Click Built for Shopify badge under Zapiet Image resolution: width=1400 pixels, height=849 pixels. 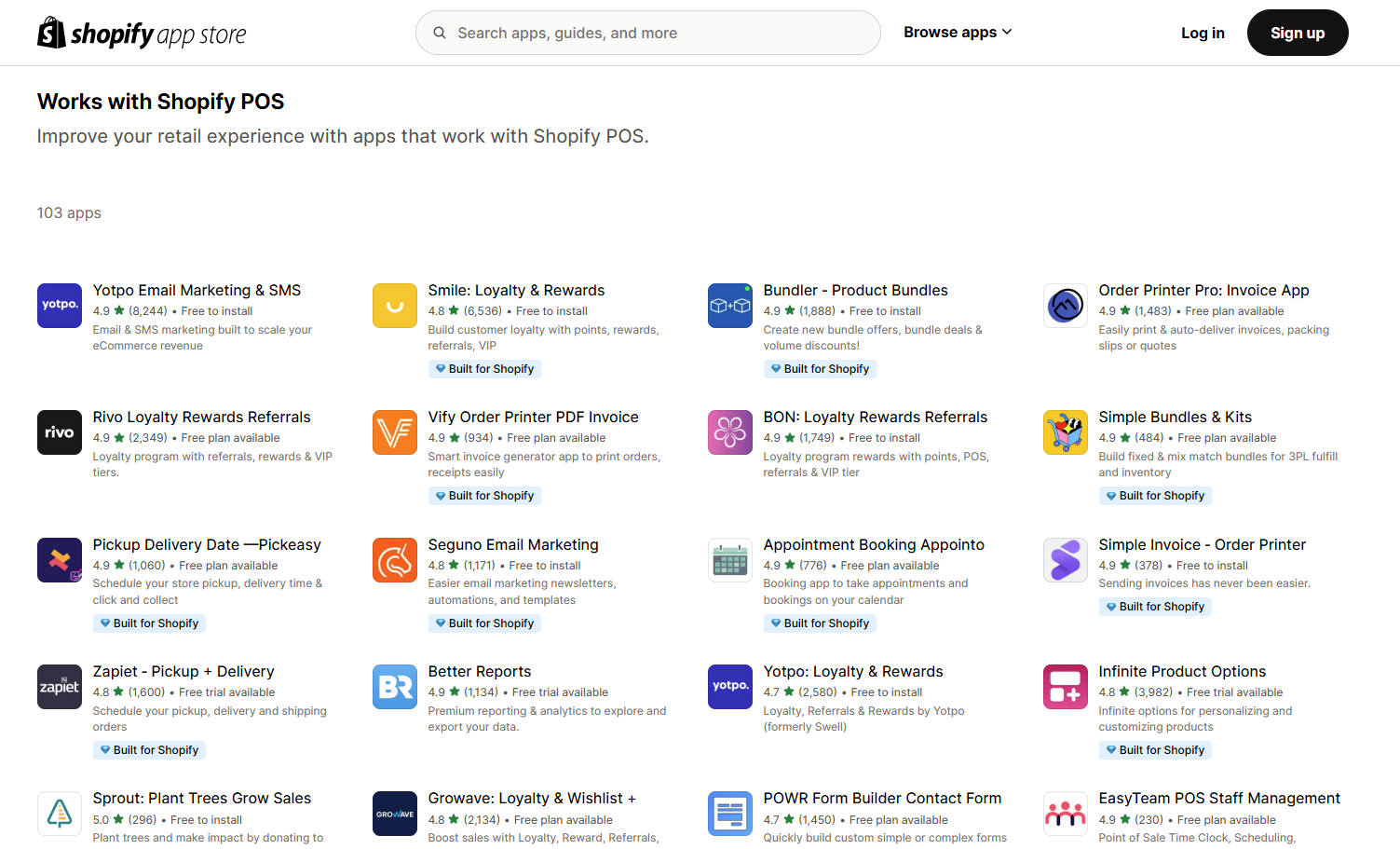point(149,750)
